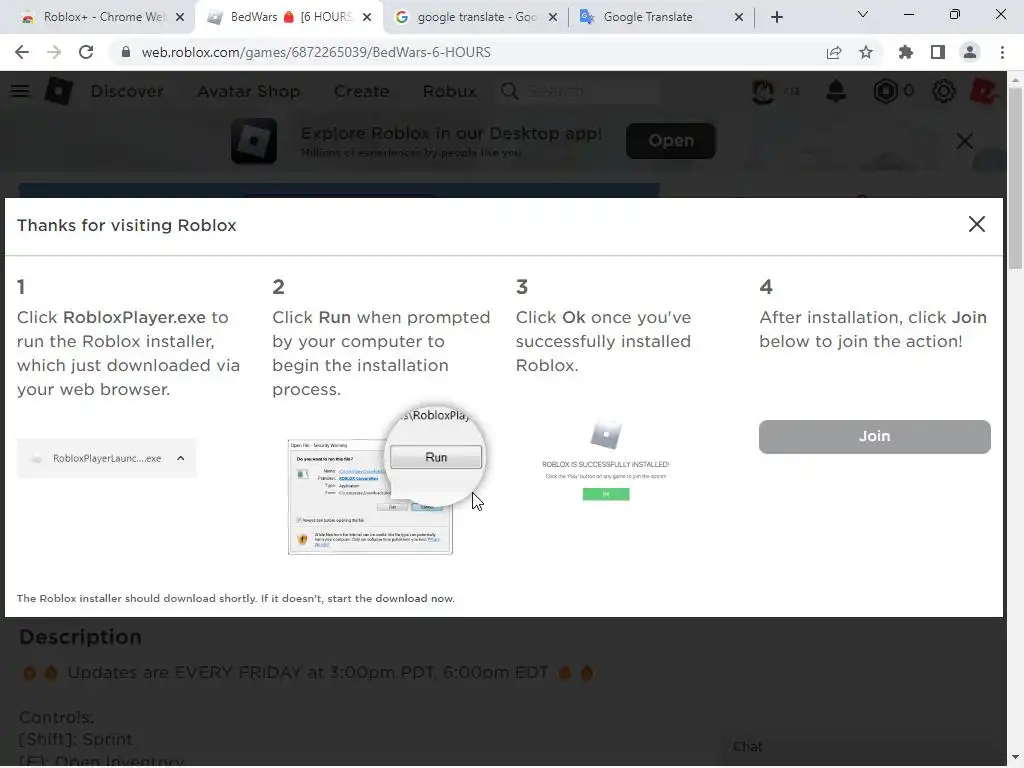This screenshot has width=1024, height=768.
Task: Click the padlock site info icon
Action: tap(126, 52)
